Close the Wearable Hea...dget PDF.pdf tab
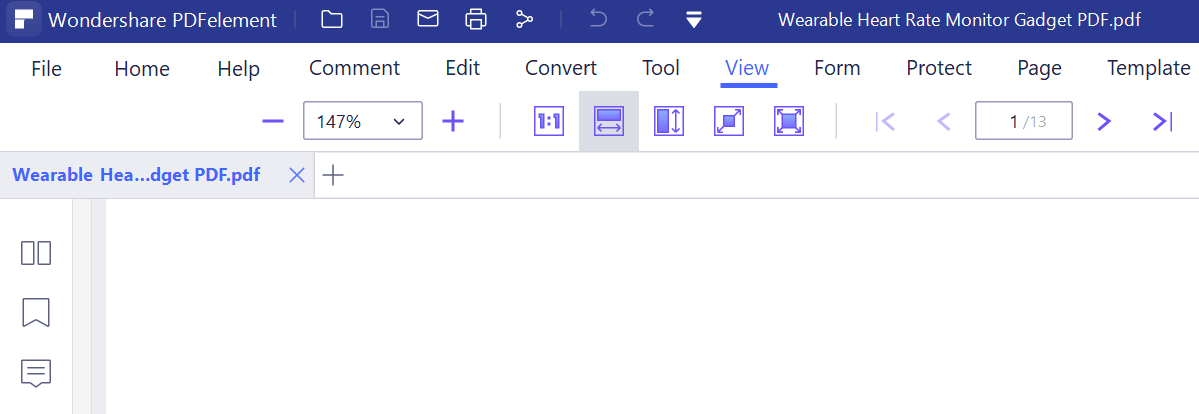1199x414 pixels. (x=297, y=175)
